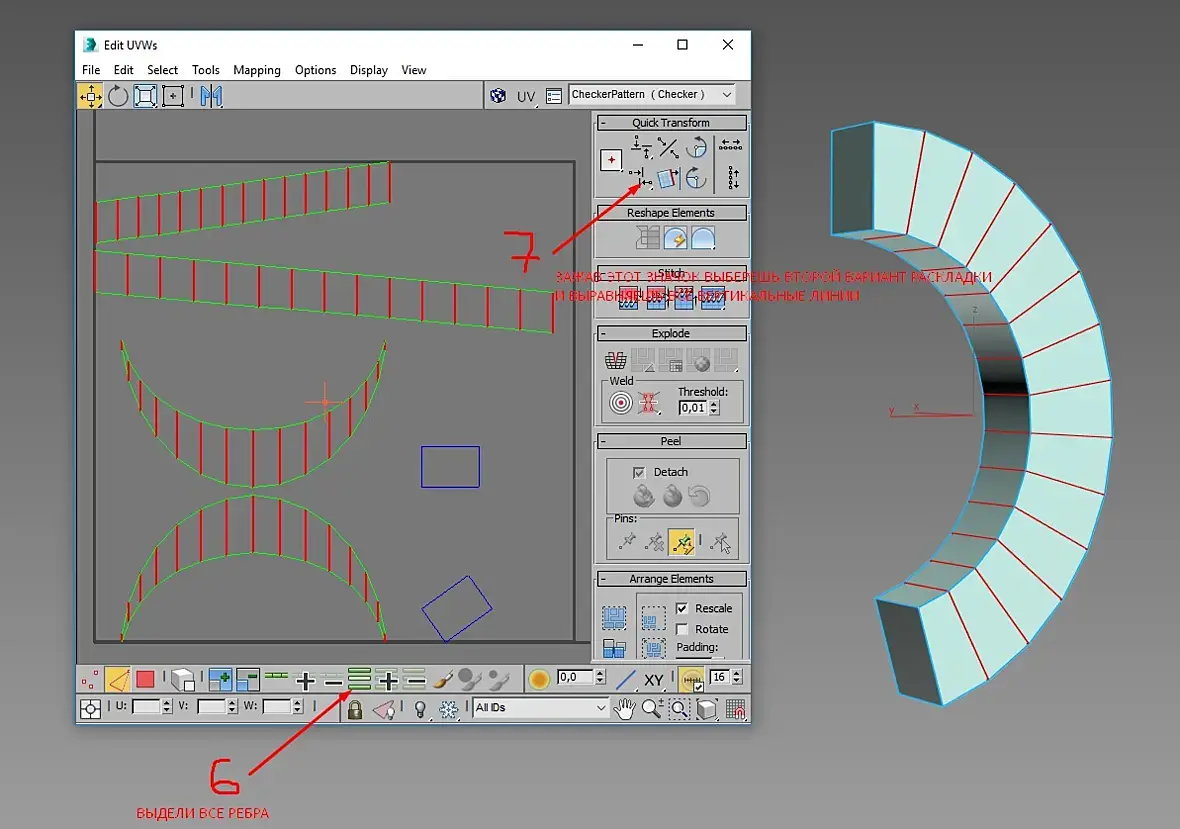Click the Explode rollout header
Image resolution: width=1180 pixels, height=829 pixels.
(671, 333)
